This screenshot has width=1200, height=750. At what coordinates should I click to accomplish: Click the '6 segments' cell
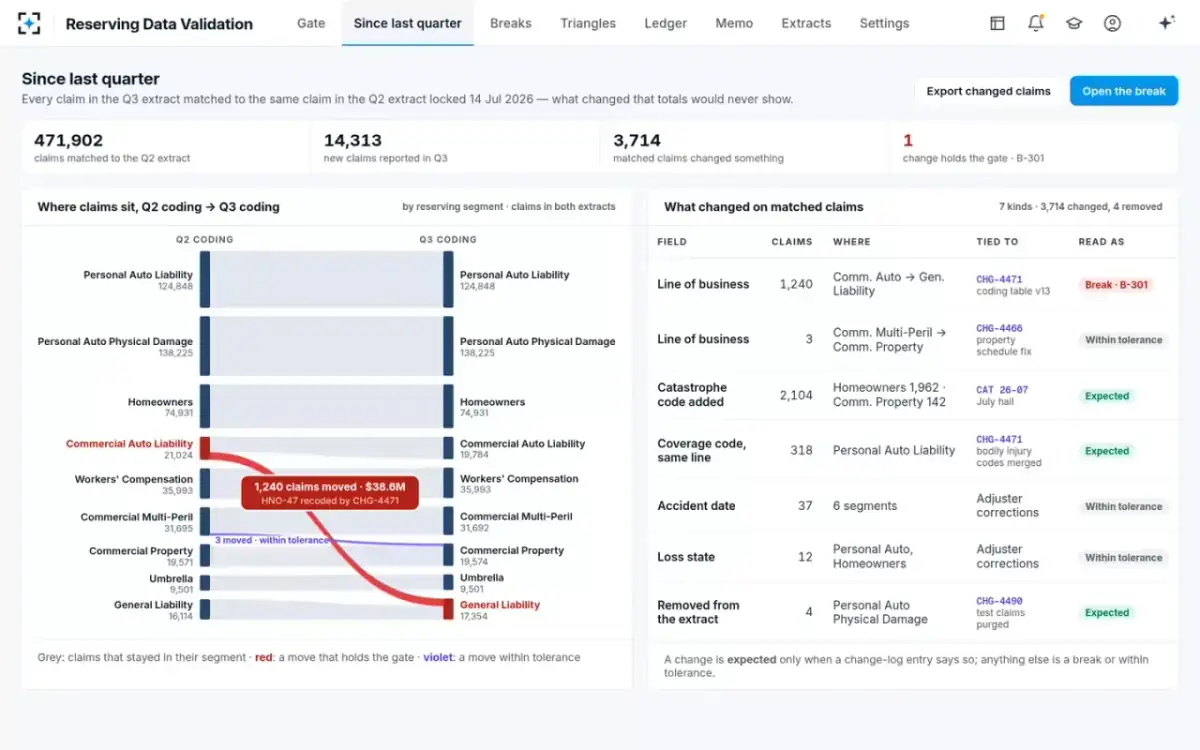(x=865, y=506)
